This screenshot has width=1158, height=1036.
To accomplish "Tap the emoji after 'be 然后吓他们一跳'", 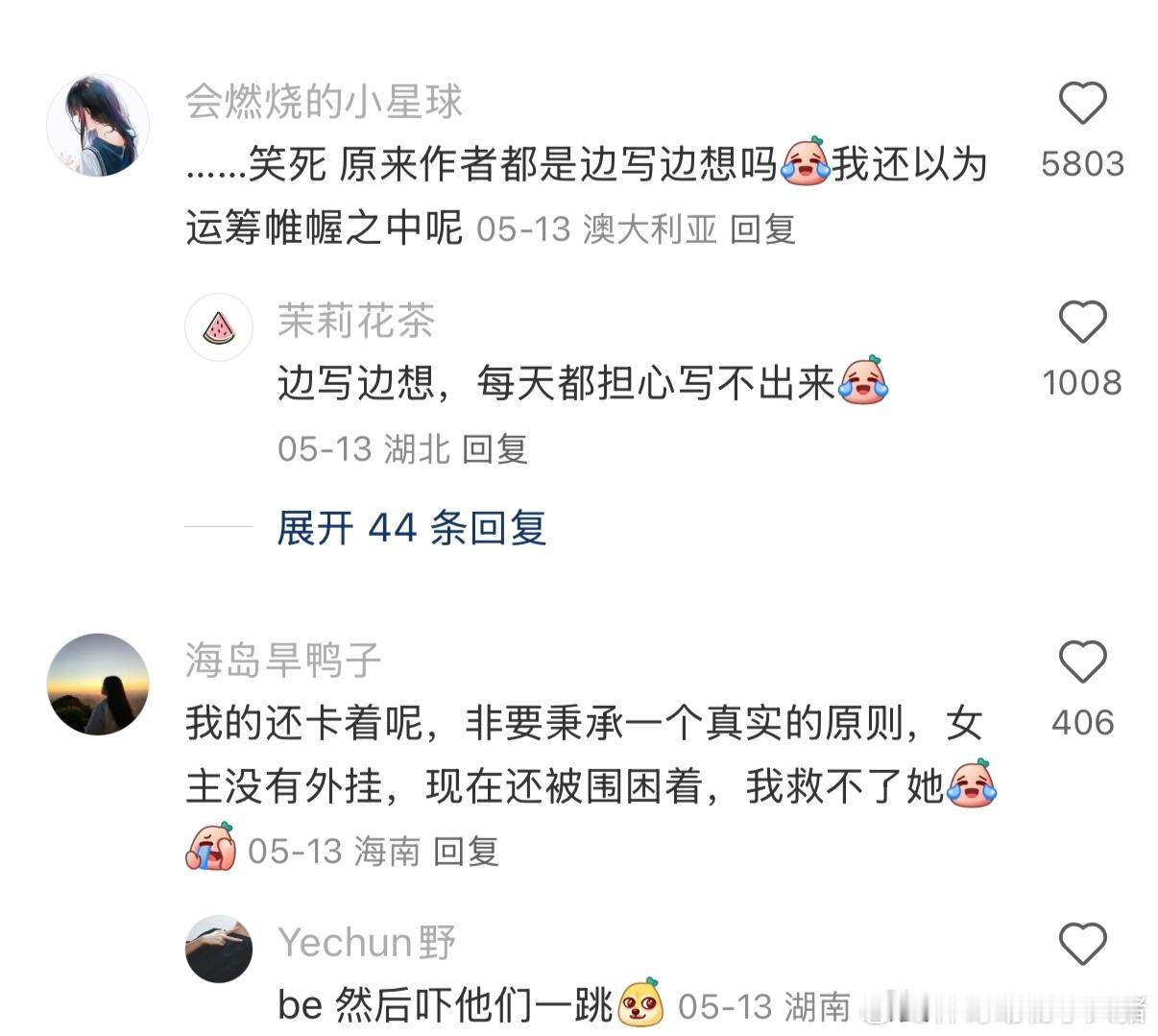I will click(x=641, y=1003).
